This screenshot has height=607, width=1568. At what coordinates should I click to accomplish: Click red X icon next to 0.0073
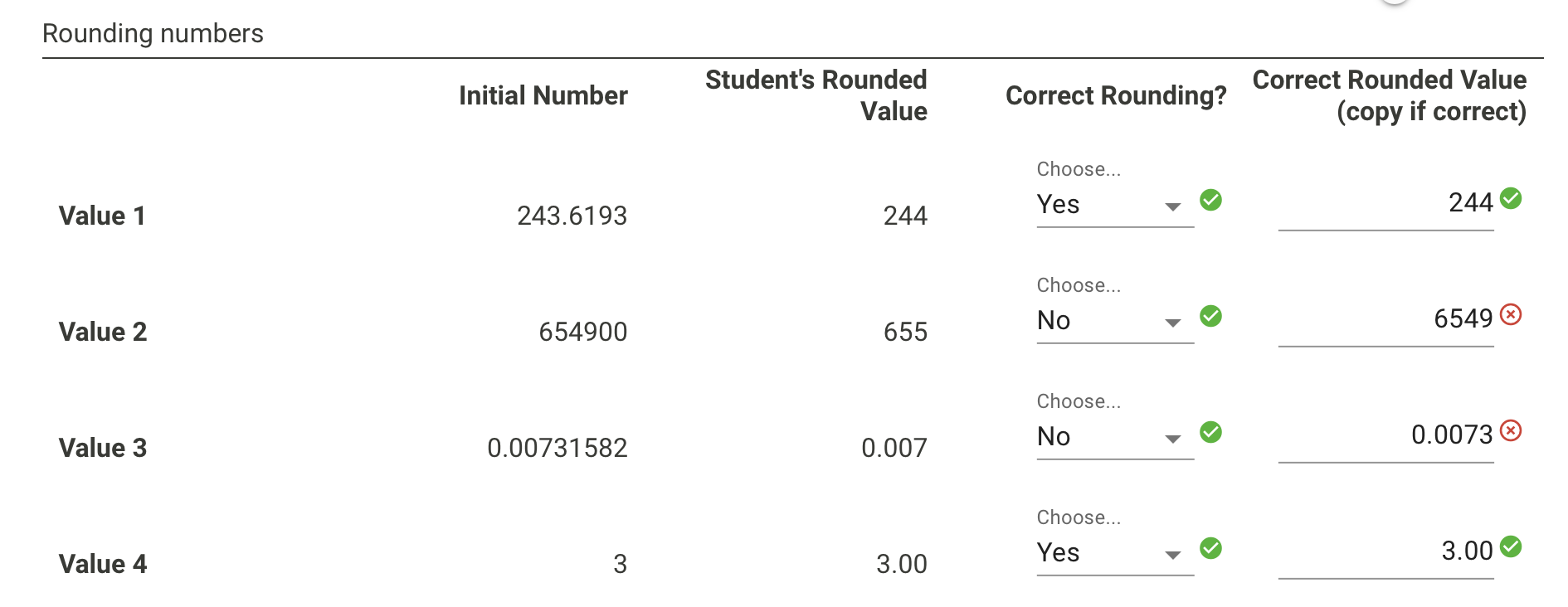coord(1511,431)
